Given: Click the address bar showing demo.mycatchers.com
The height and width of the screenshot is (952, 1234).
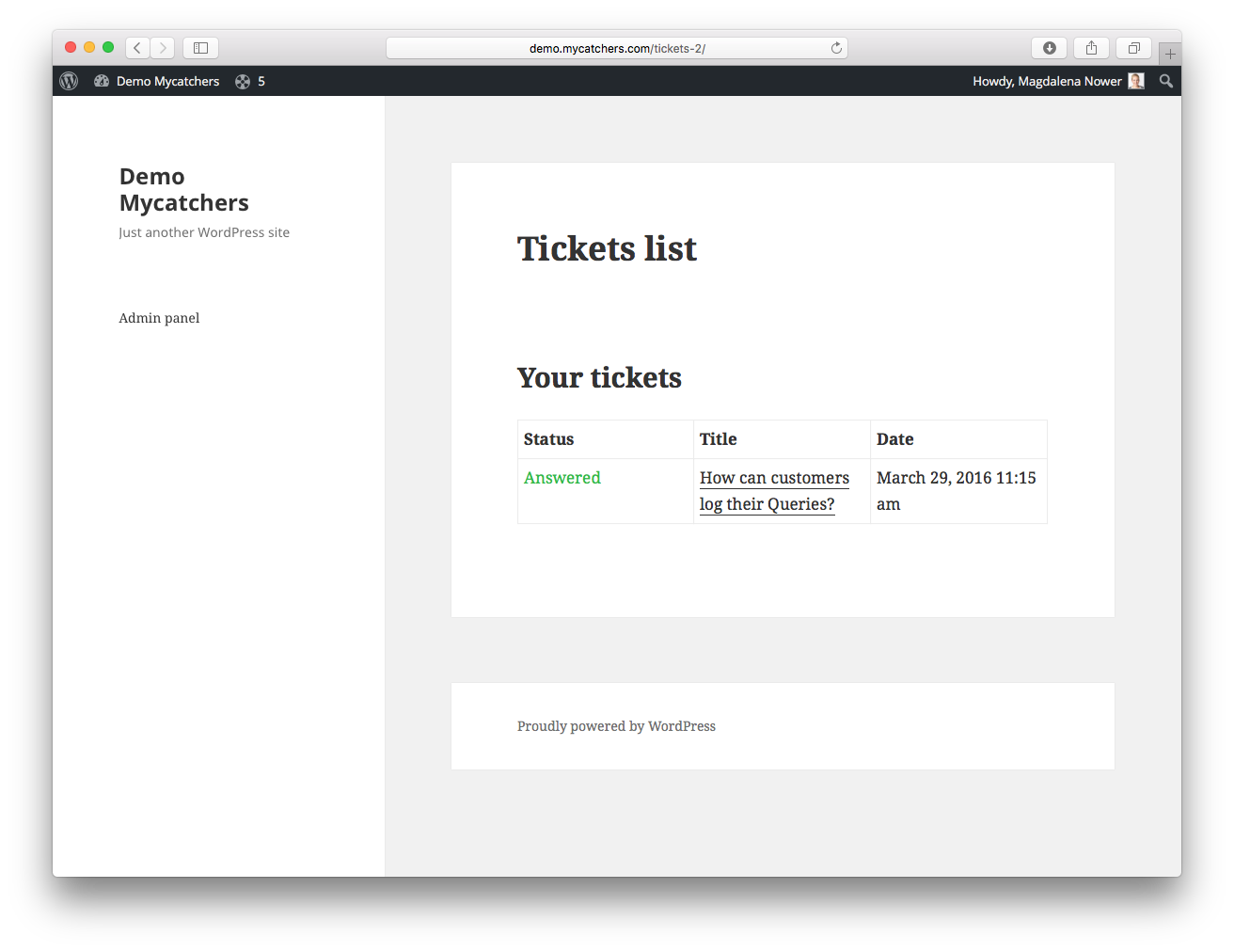Looking at the screenshot, I should (x=617, y=48).
